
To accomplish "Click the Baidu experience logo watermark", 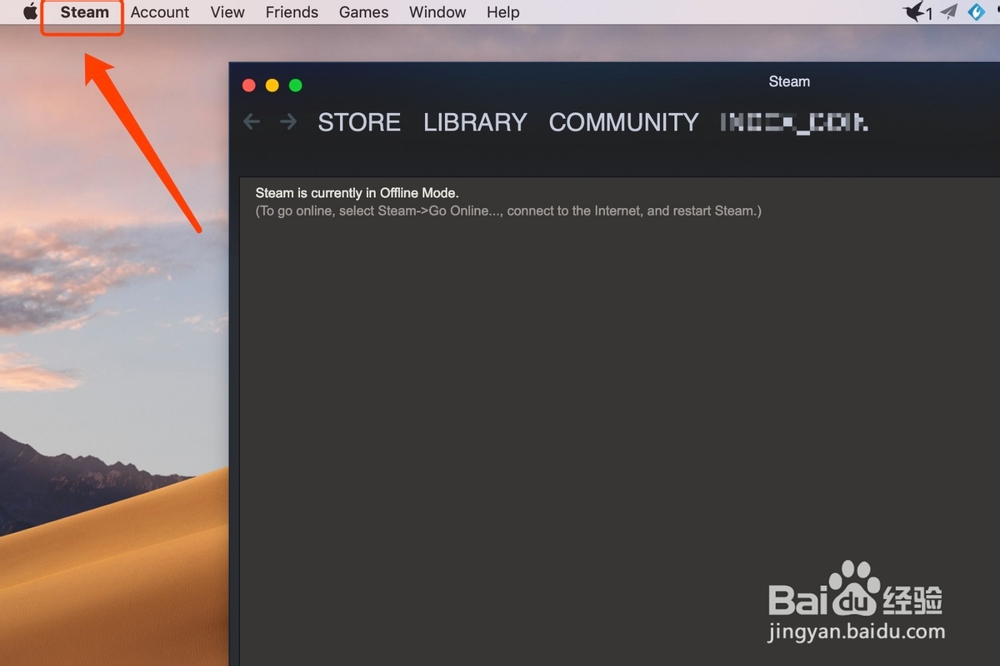I will (x=855, y=597).
